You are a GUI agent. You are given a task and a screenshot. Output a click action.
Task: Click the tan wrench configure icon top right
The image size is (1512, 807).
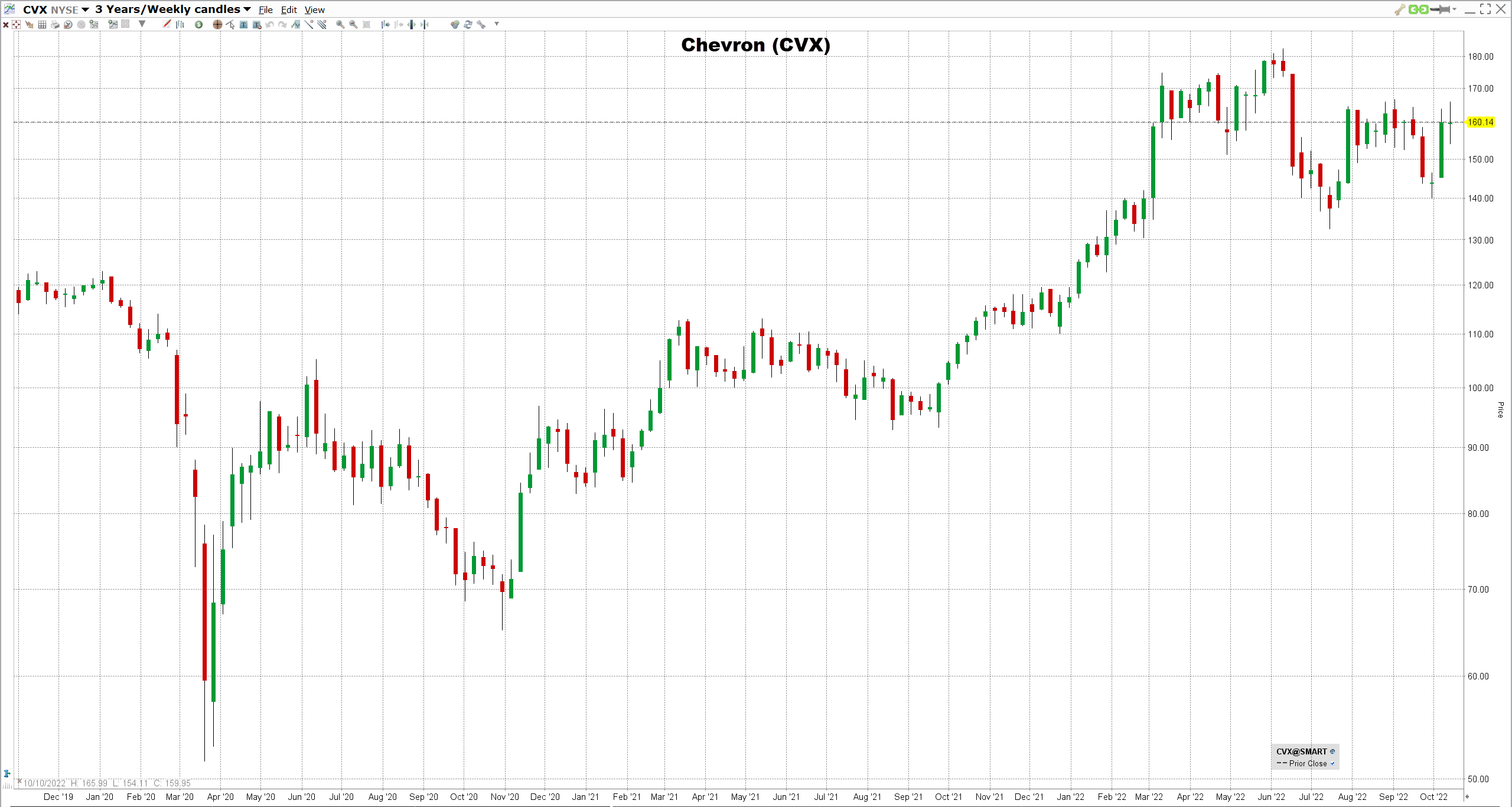coord(1399,9)
